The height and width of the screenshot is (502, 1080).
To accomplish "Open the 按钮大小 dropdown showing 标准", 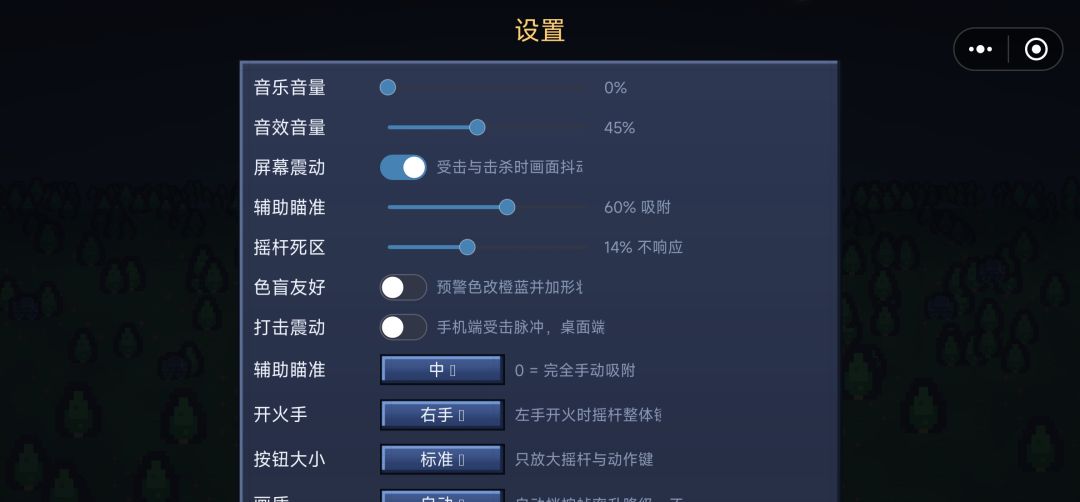I will click(442, 459).
